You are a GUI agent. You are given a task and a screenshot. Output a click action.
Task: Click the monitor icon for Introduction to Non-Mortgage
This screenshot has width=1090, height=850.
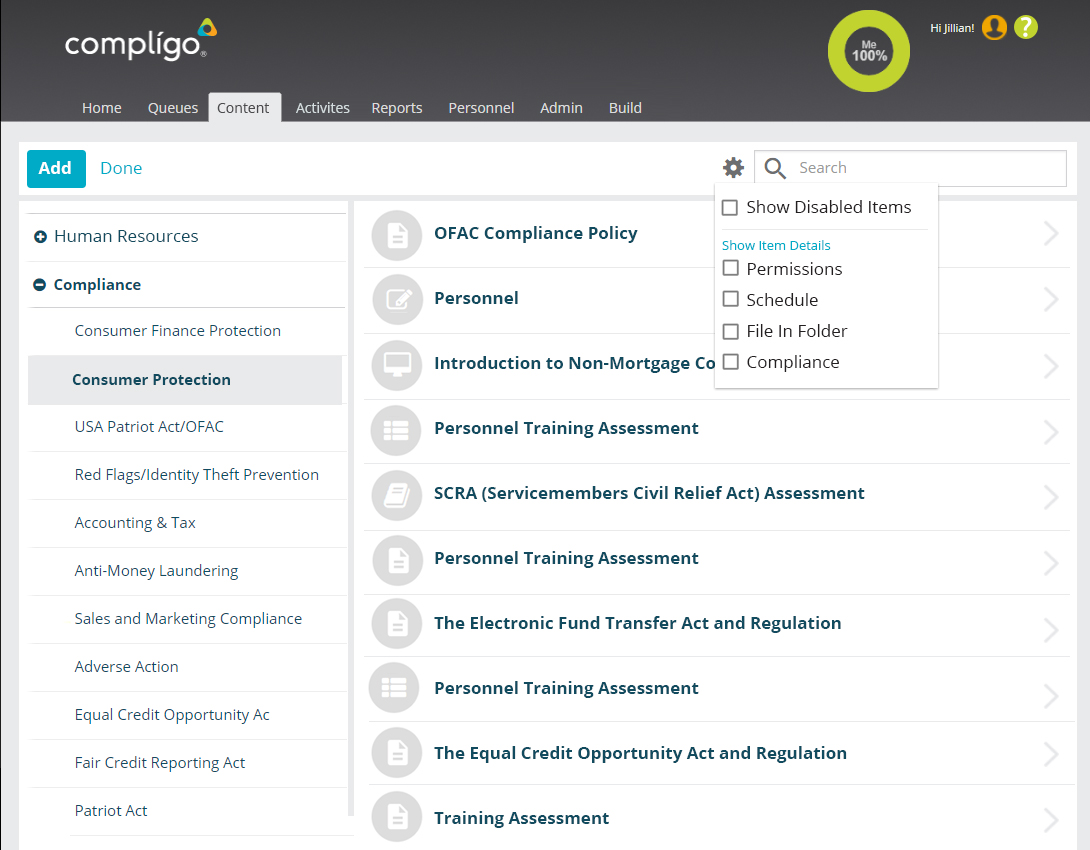pos(397,365)
